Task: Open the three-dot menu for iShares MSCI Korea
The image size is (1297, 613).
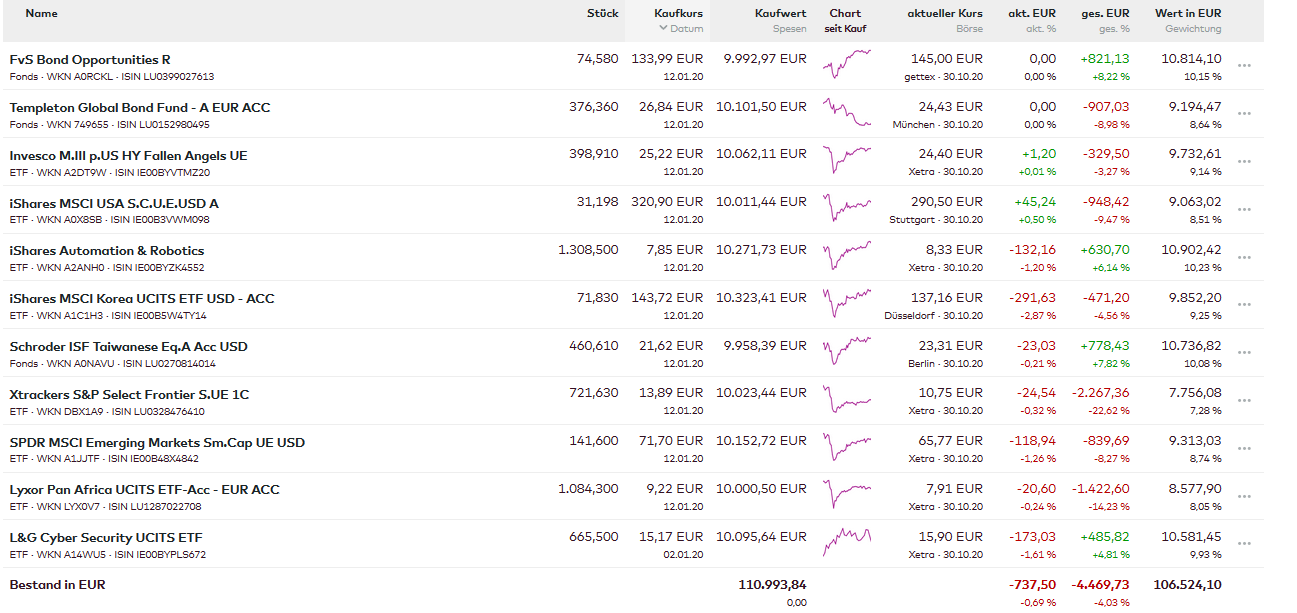Action: tap(1244, 305)
